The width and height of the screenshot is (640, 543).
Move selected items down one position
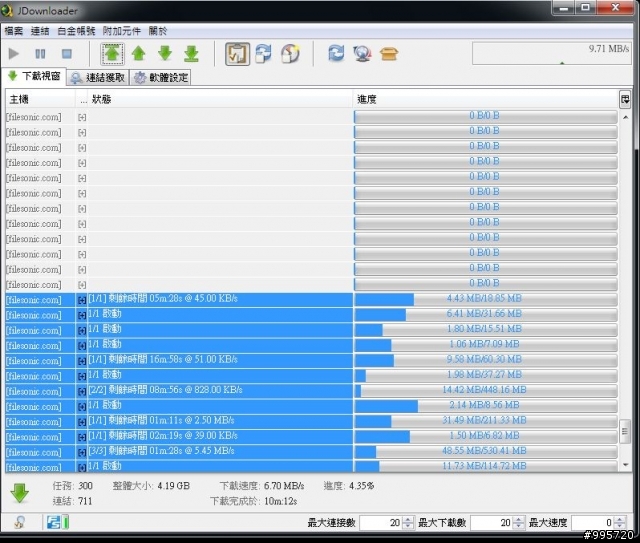pyautogui.click(x=165, y=53)
